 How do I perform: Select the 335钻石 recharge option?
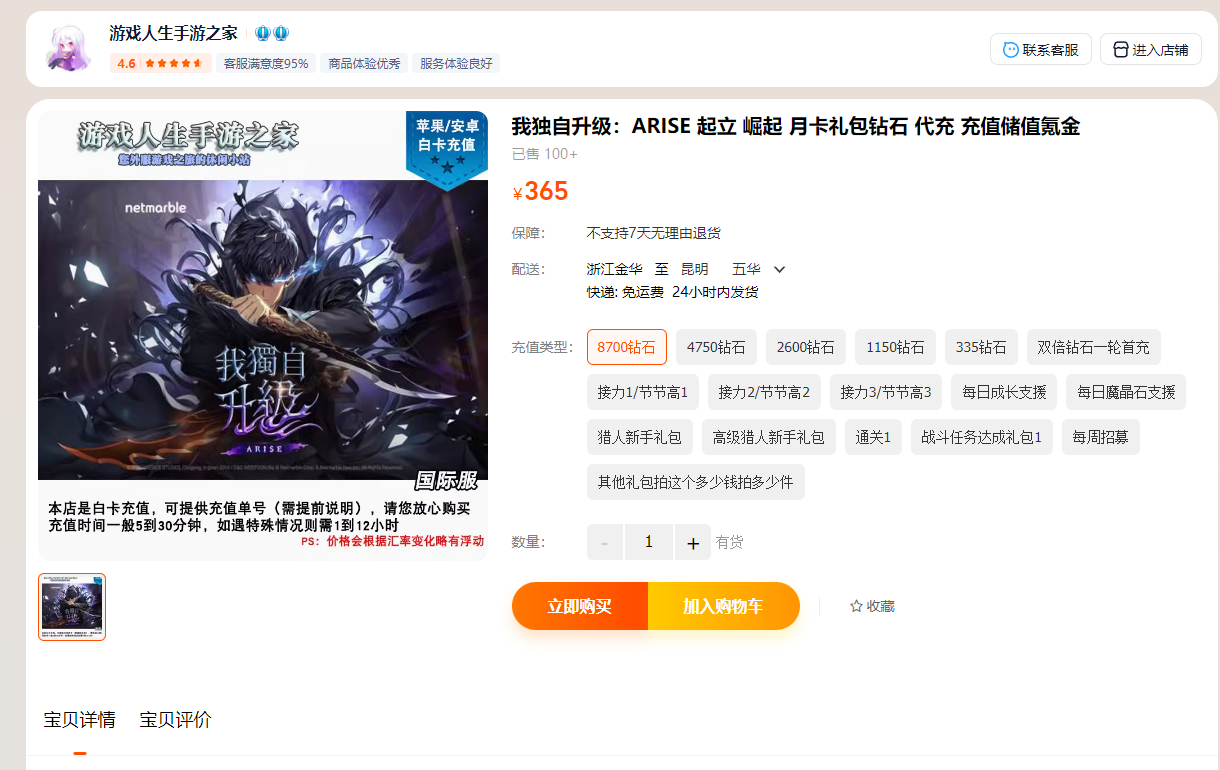pyautogui.click(x=981, y=347)
